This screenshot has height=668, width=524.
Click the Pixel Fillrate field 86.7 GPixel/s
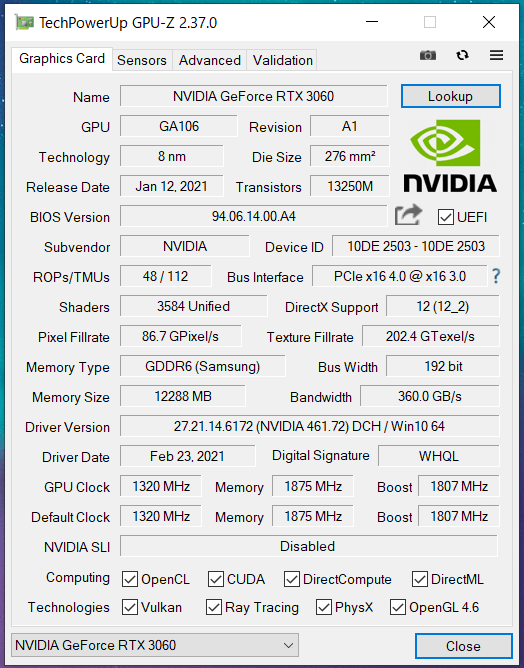tap(180, 337)
